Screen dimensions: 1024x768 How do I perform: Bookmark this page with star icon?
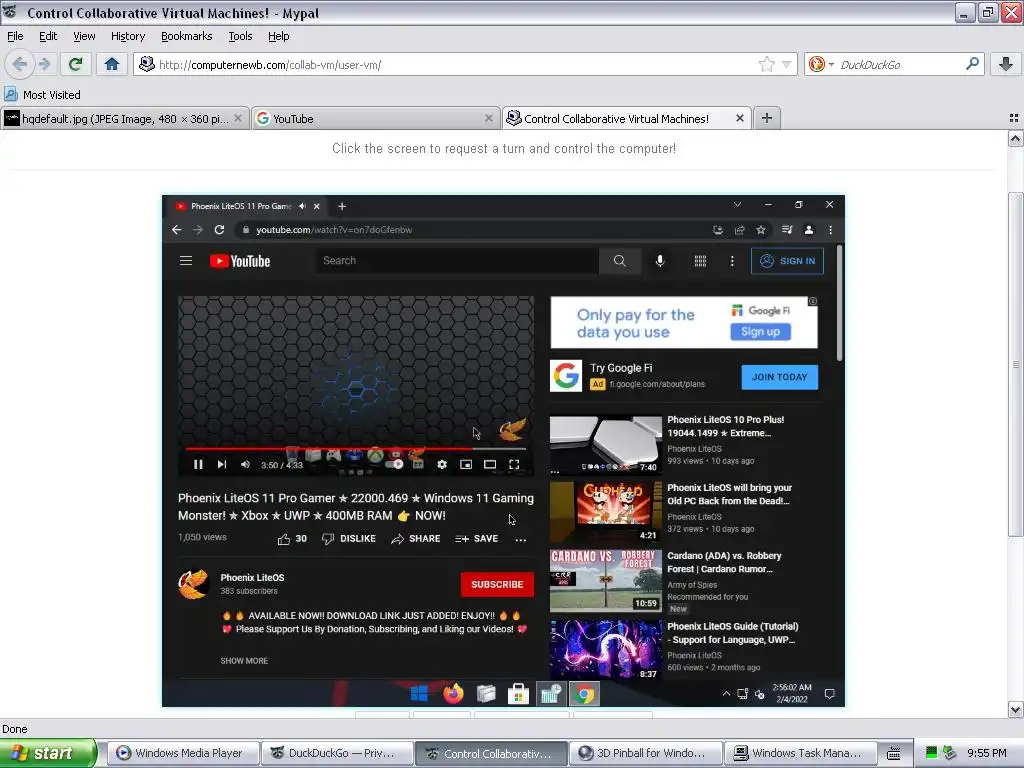point(767,64)
